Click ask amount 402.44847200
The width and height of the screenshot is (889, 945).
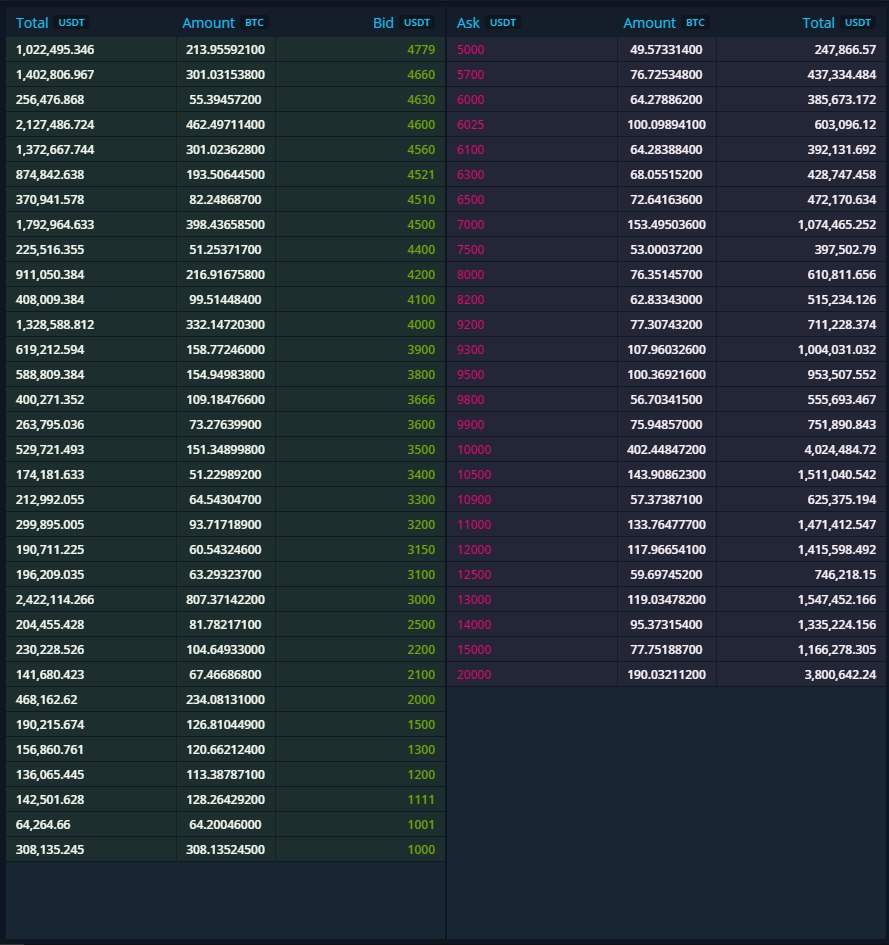pos(666,450)
